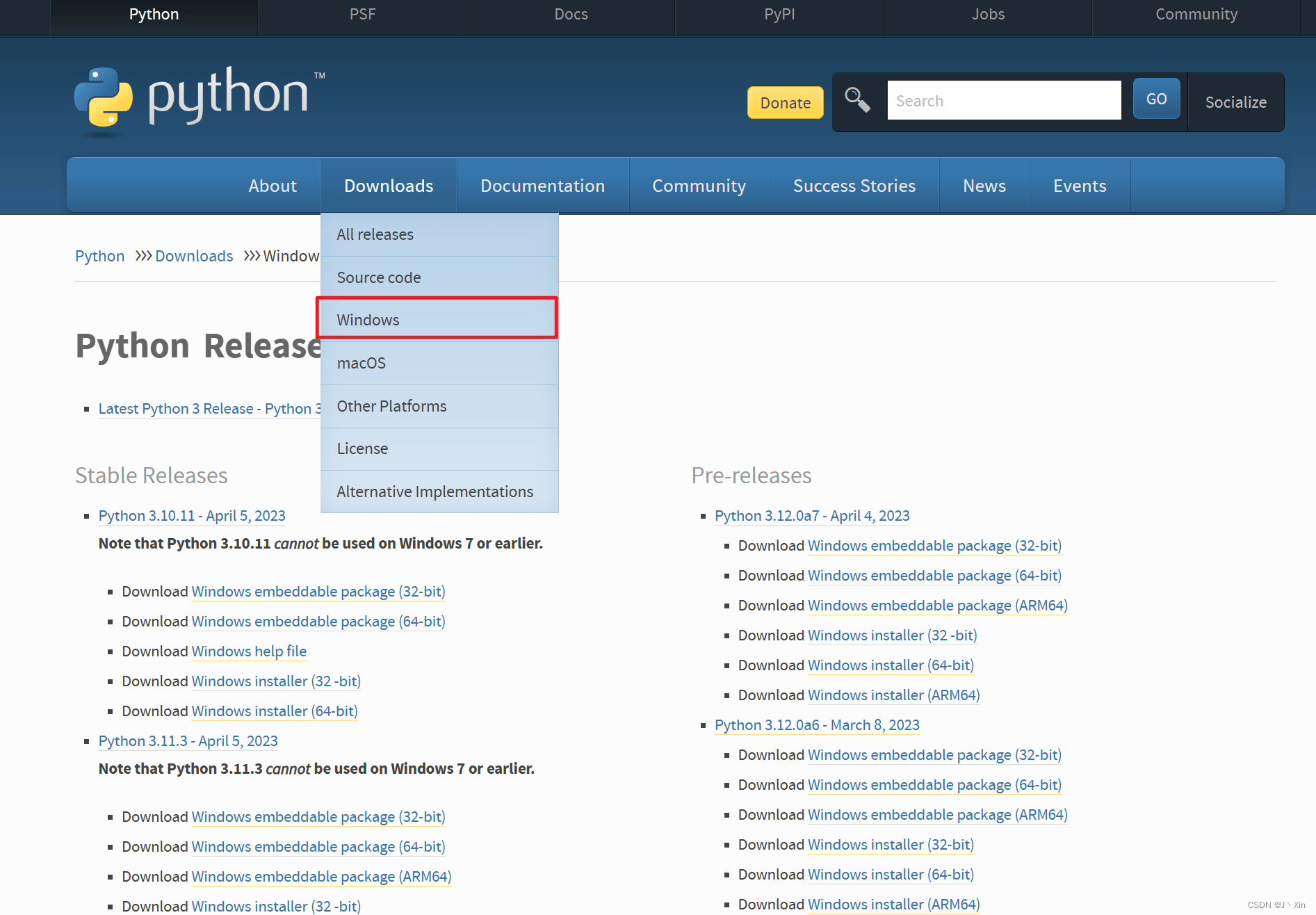Click the Pre-releases heading
1316x915 pixels.
pos(752,476)
